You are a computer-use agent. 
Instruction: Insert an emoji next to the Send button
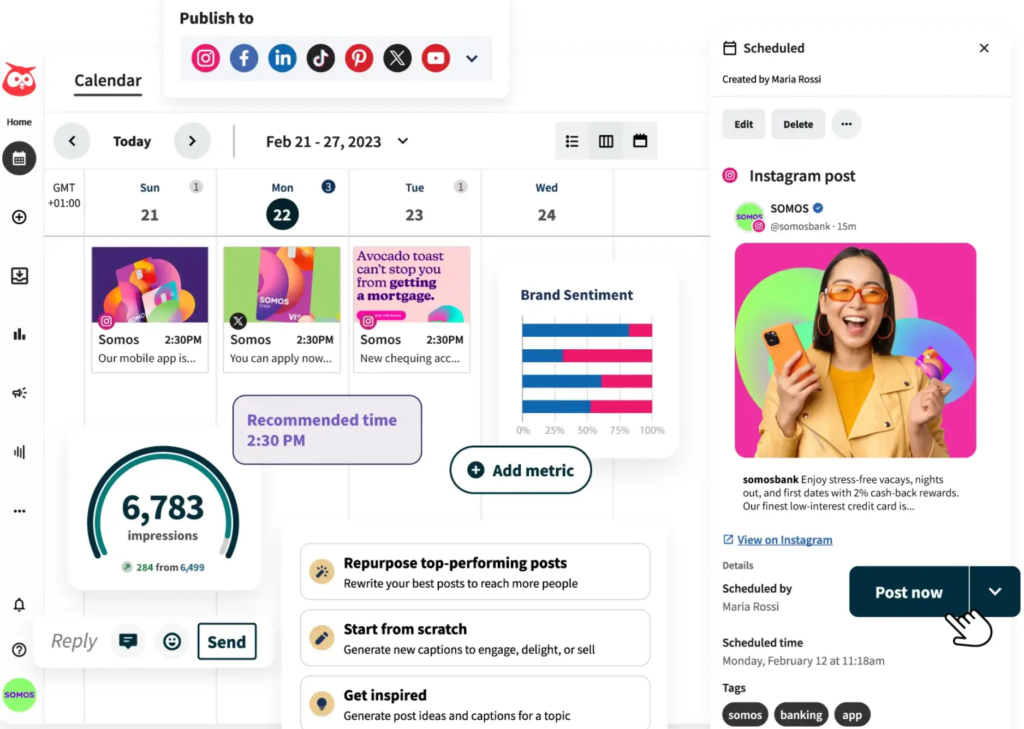point(171,641)
